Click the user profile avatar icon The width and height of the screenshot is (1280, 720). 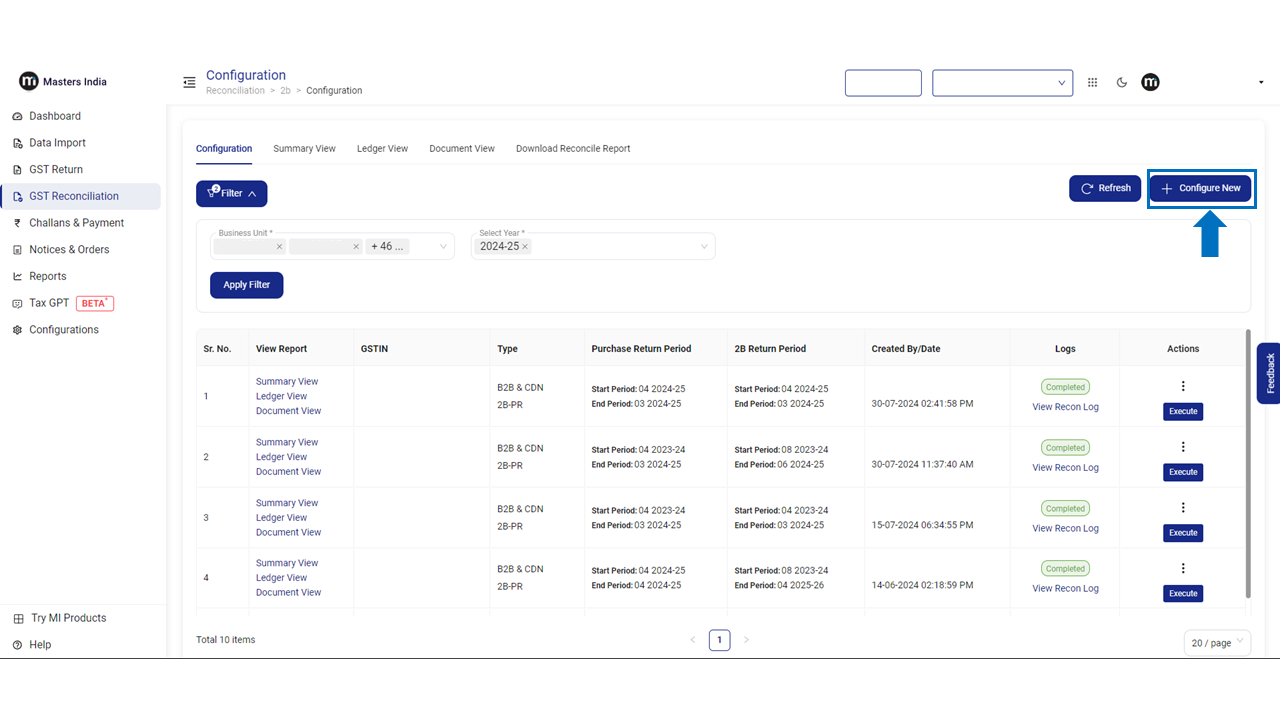(x=1150, y=82)
